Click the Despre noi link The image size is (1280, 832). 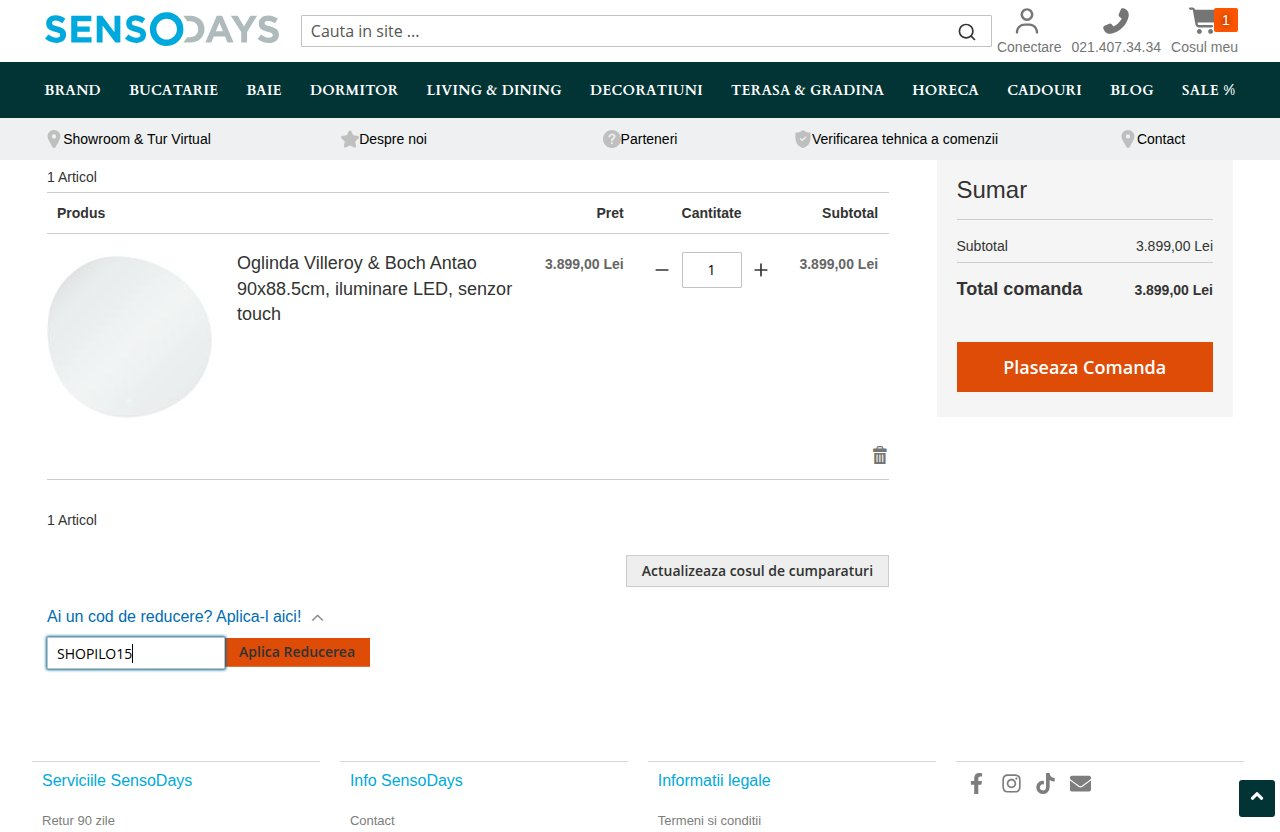(x=393, y=139)
